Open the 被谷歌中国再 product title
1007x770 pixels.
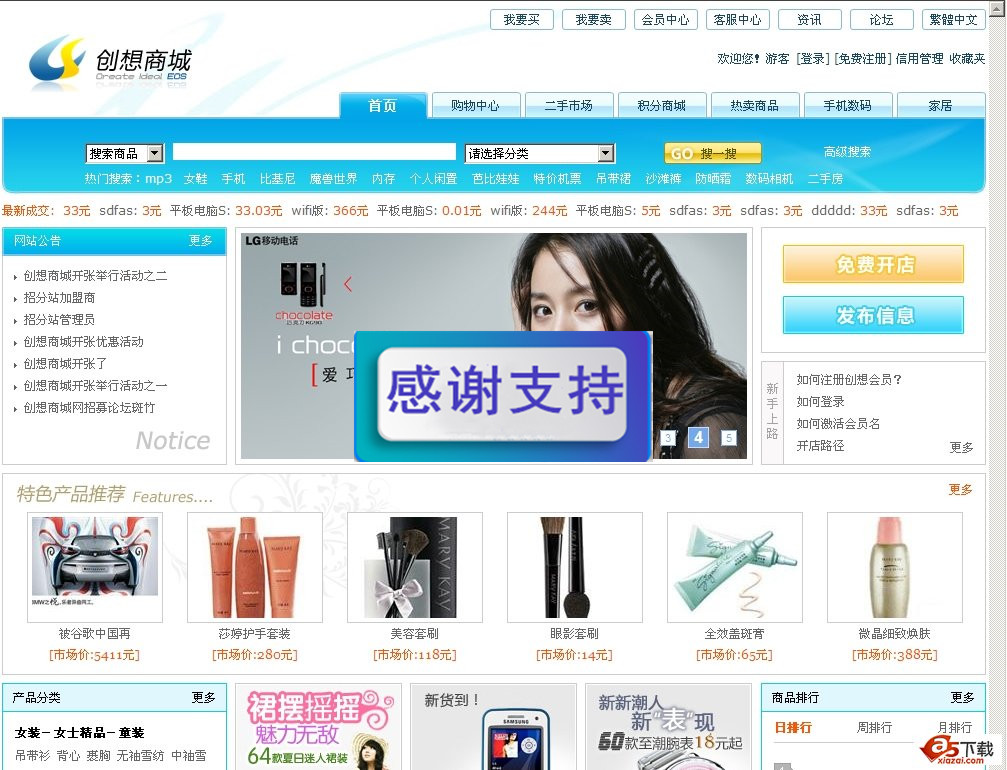(94, 634)
